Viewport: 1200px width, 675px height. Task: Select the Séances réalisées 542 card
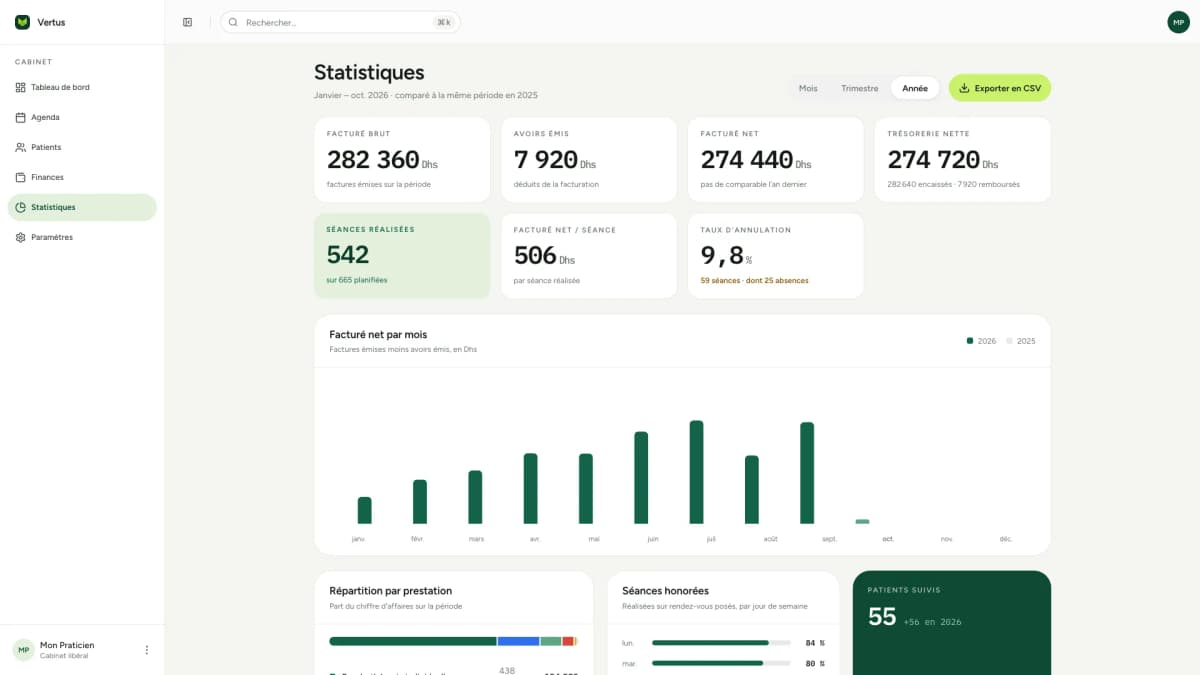tap(402, 256)
